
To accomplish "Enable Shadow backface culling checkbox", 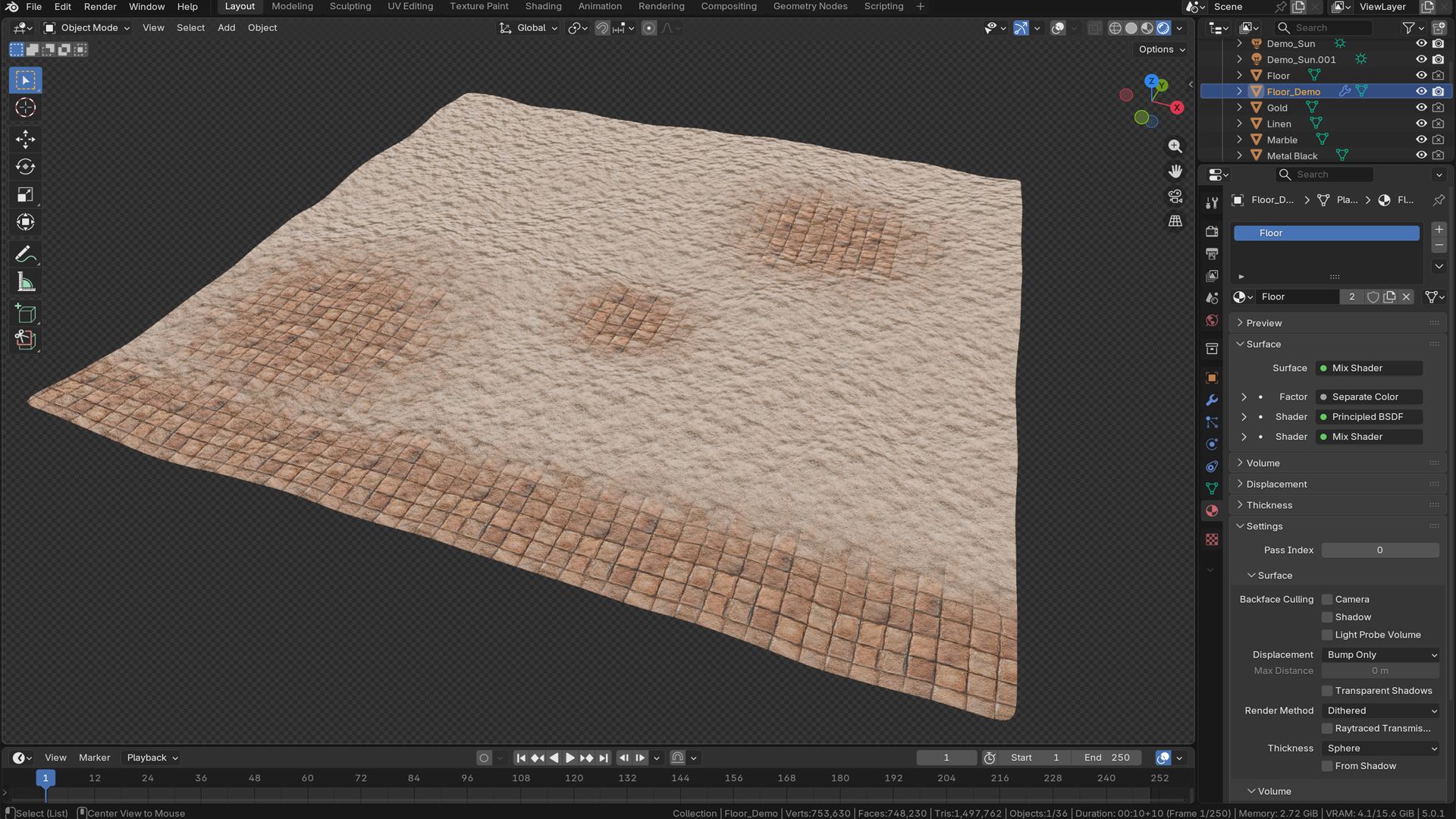I will pyautogui.click(x=1327, y=617).
